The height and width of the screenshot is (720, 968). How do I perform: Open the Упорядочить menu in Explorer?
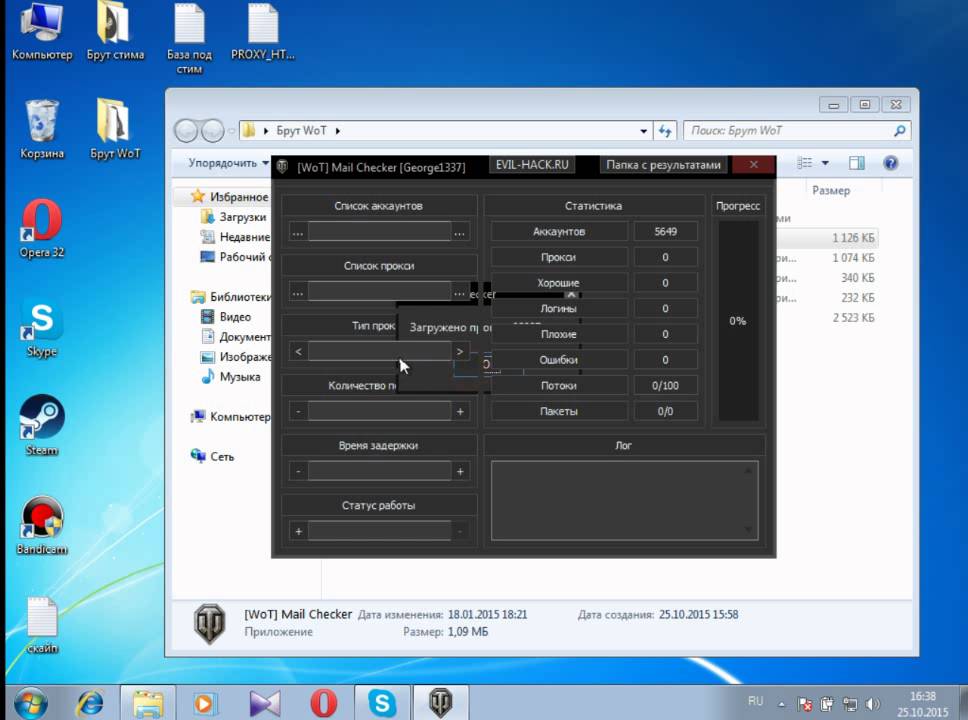coord(228,163)
